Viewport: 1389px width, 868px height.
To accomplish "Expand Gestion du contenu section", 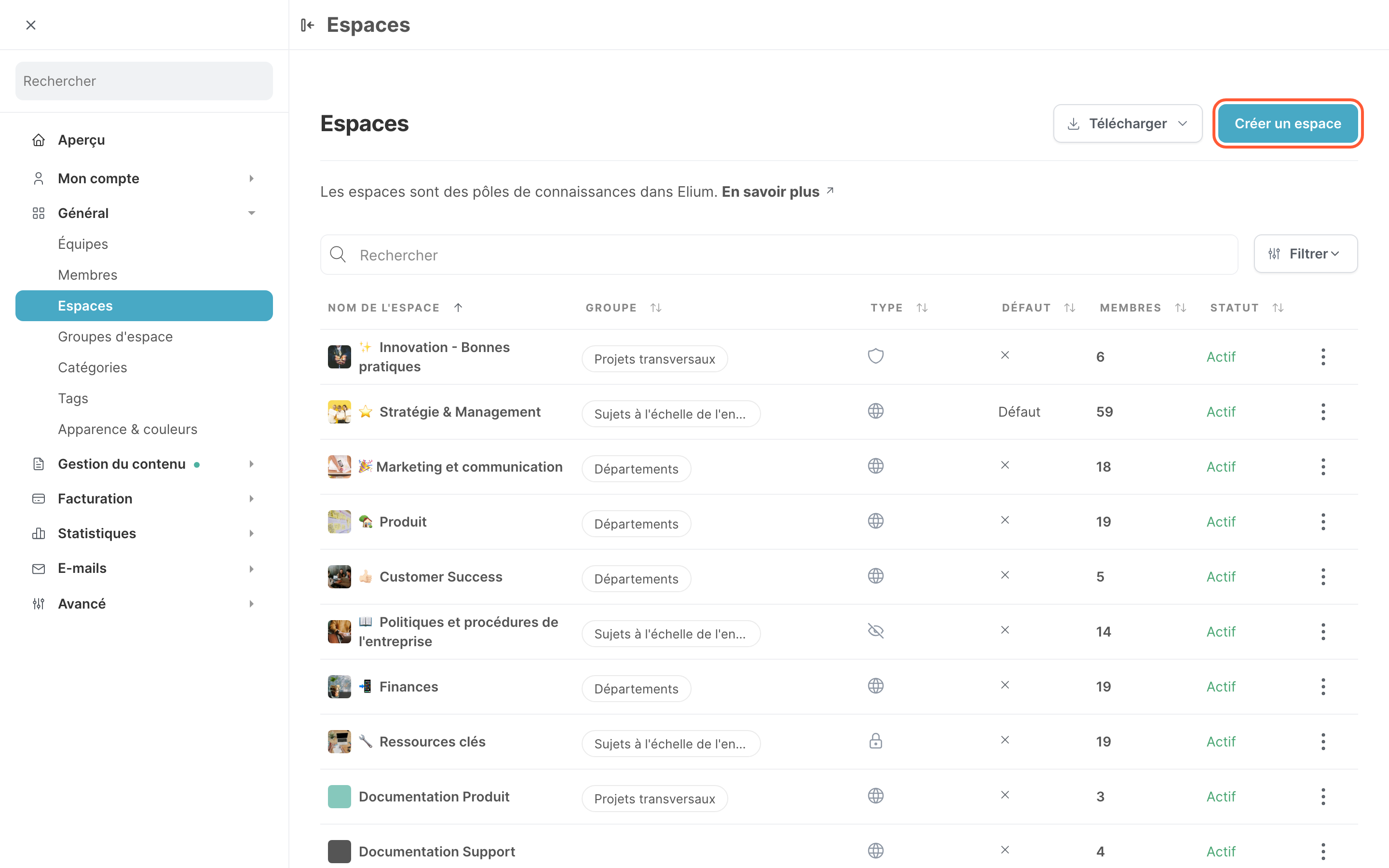I will click(144, 464).
